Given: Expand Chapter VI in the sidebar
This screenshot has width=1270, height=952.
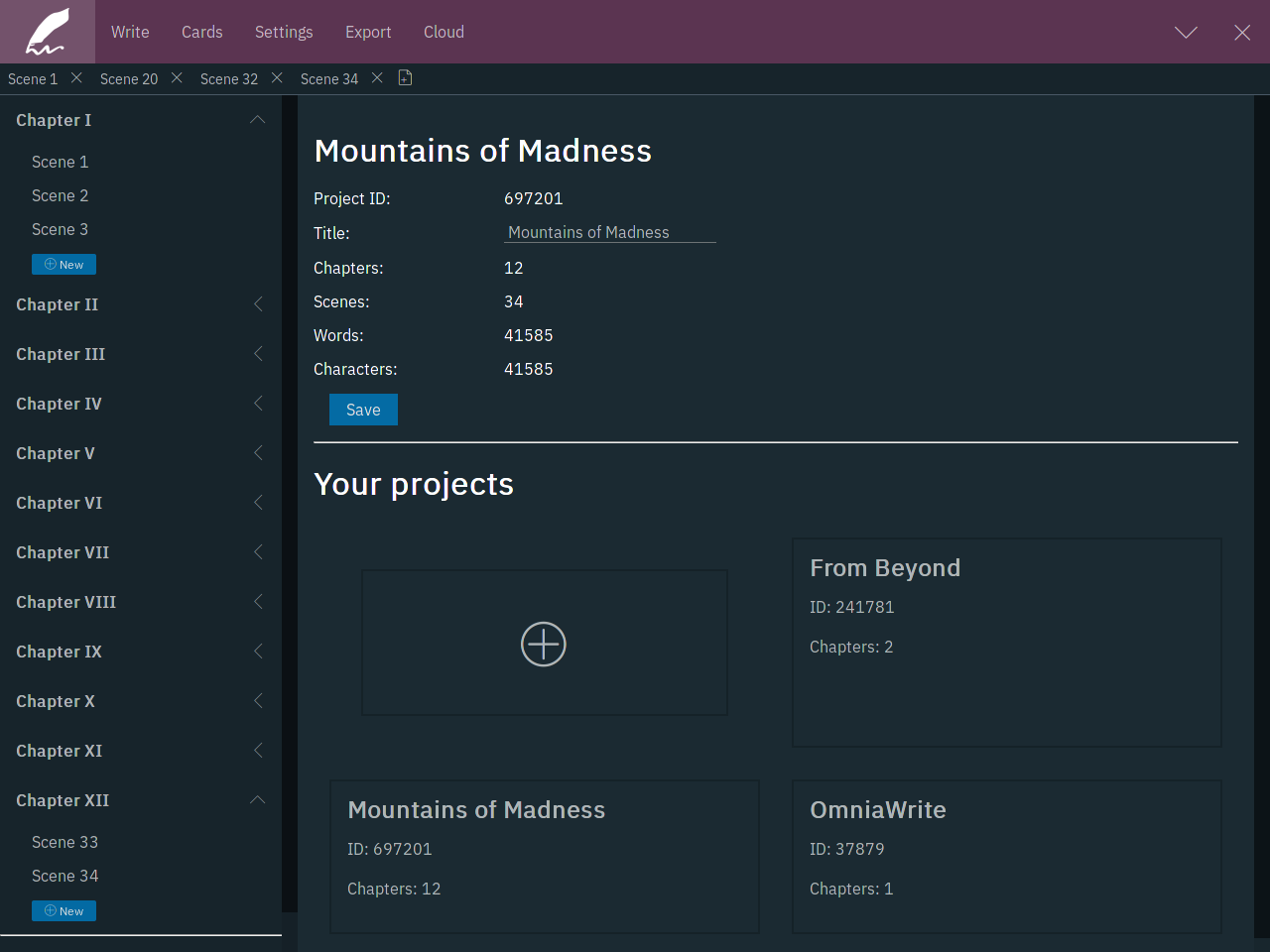Looking at the screenshot, I should pos(258,503).
